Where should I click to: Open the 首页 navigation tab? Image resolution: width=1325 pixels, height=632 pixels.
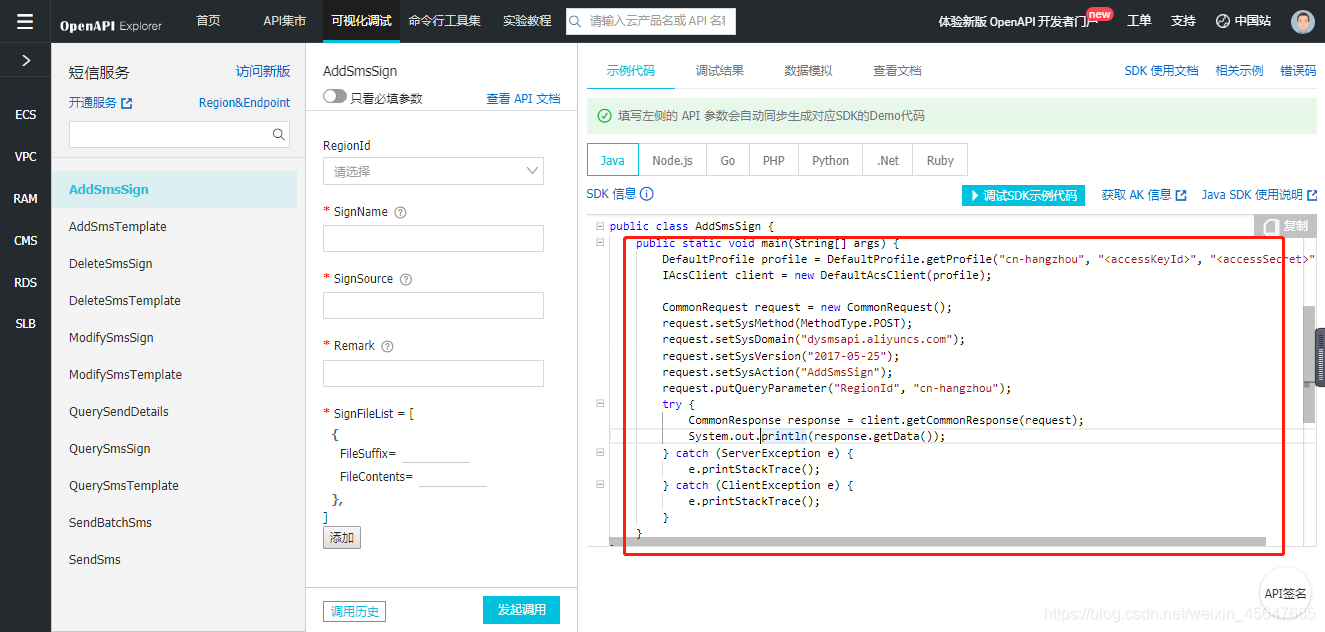(208, 21)
